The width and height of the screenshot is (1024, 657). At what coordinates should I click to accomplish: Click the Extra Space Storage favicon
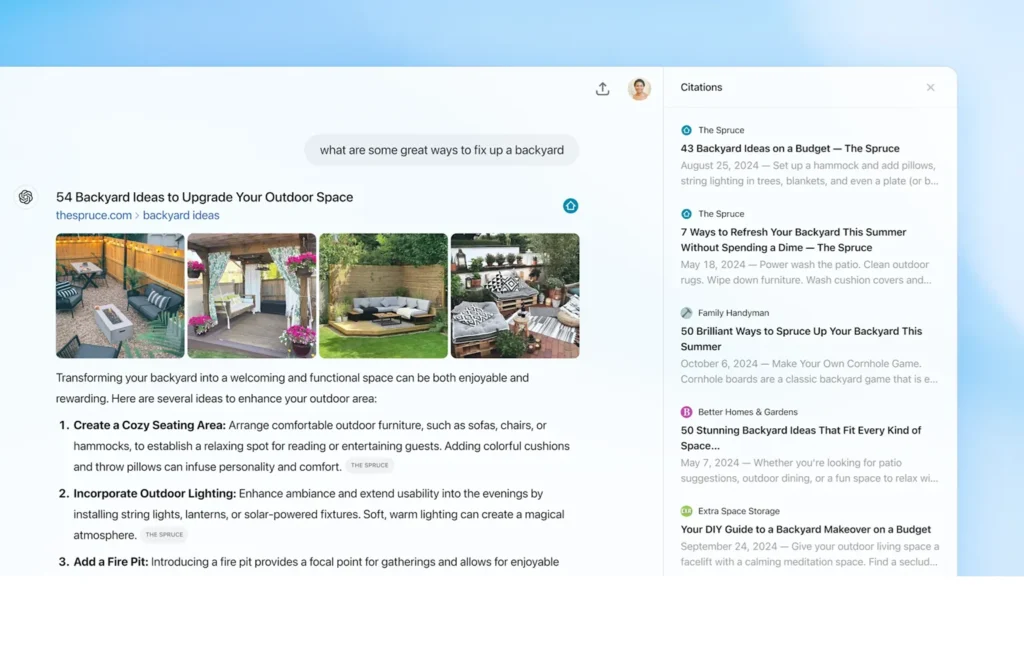(x=686, y=511)
